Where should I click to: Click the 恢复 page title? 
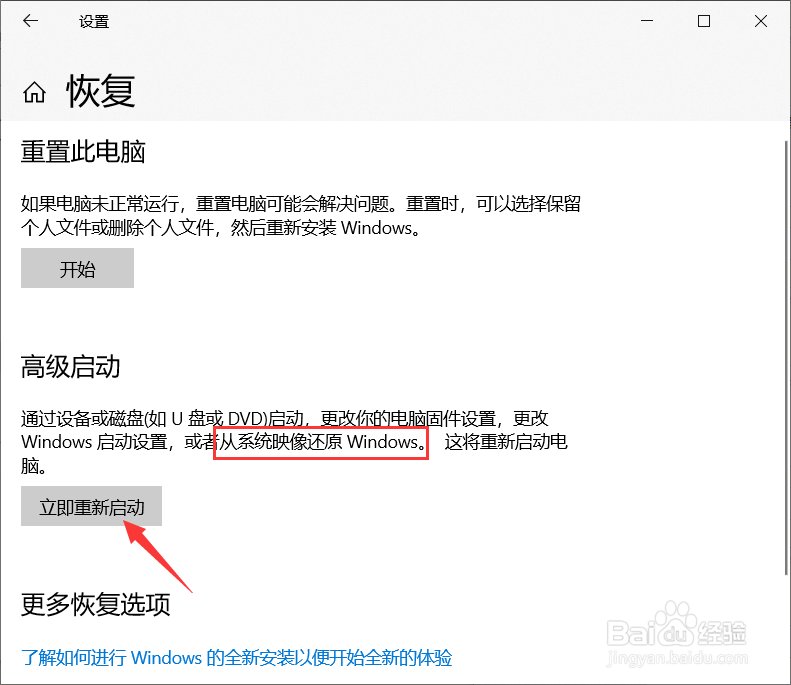pos(101,91)
